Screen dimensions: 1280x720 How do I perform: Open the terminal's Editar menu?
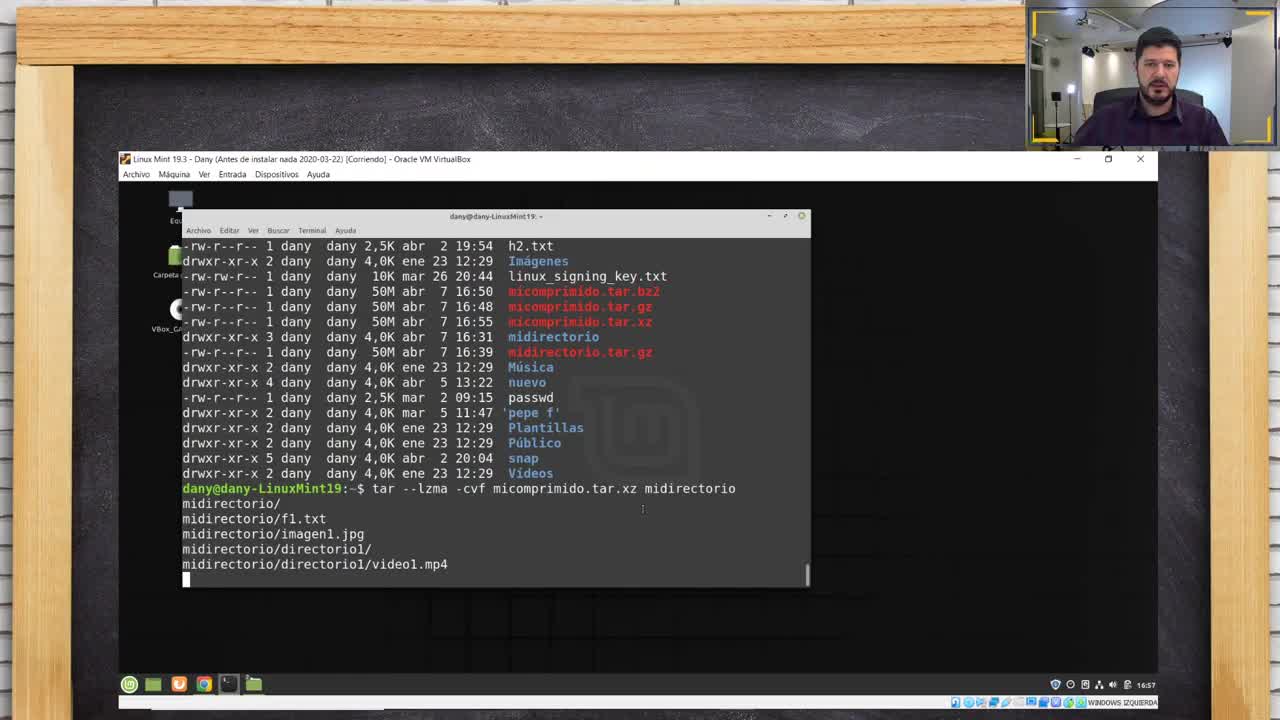[229, 231]
